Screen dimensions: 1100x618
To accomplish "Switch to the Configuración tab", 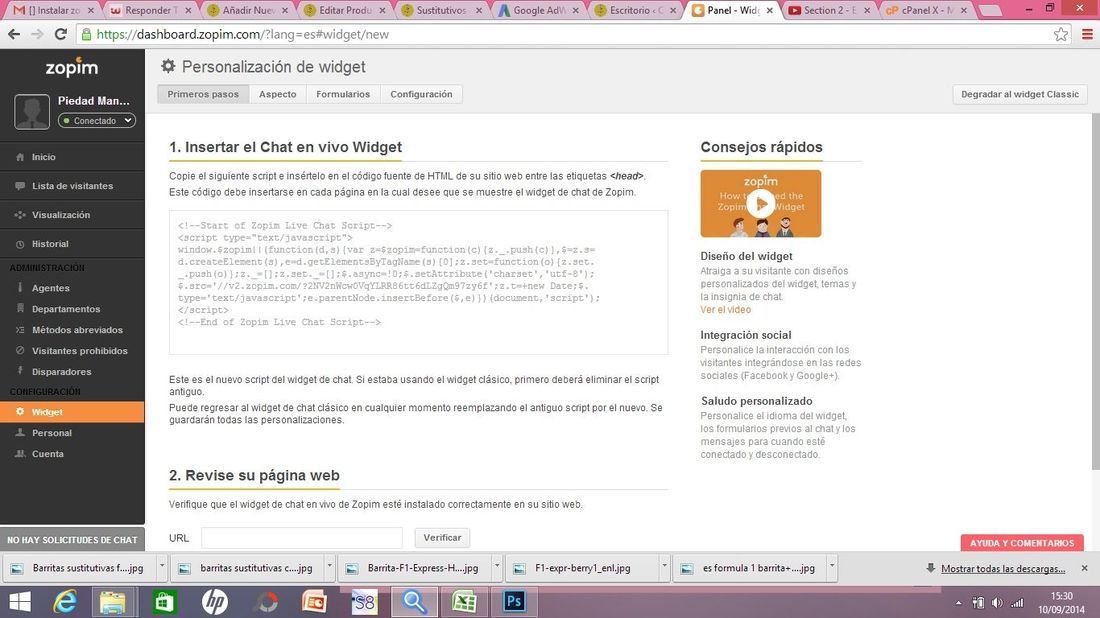I will pyautogui.click(x=421, y=94).
